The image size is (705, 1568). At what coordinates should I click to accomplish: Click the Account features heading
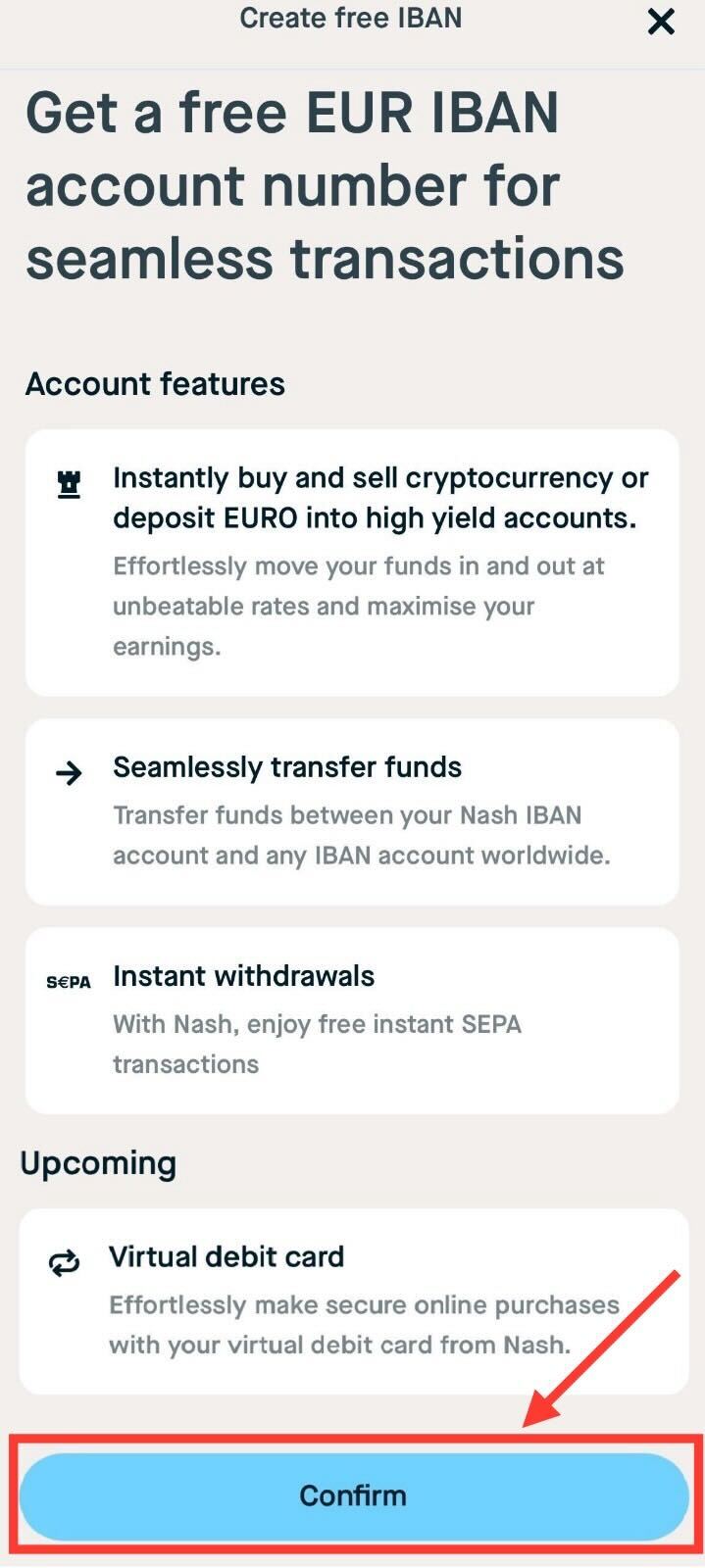point(155,384)
